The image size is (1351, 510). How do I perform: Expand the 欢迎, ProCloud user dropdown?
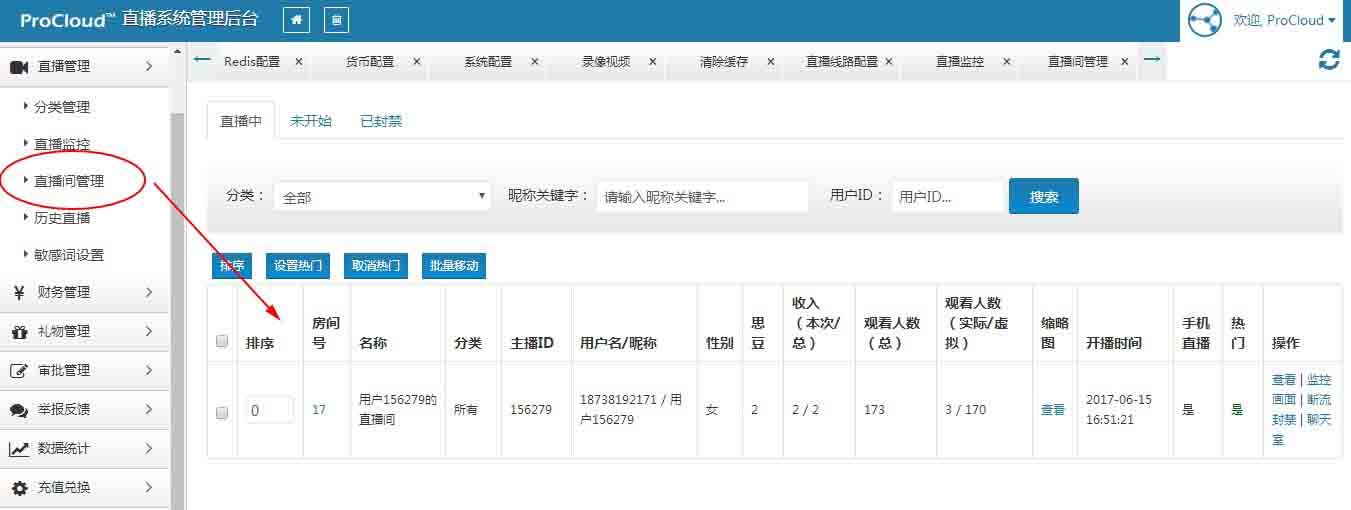click(x=1285, y=20)
